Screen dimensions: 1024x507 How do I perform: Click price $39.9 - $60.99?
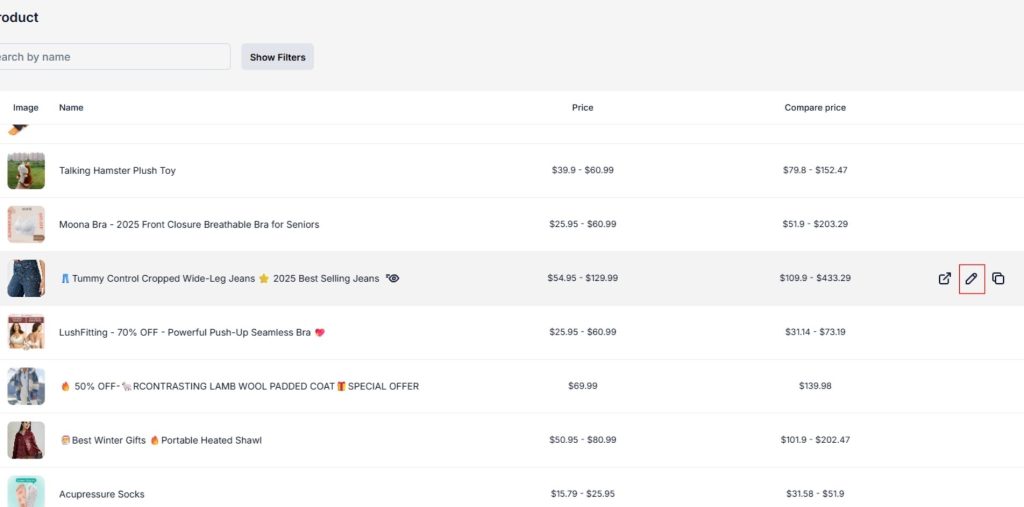click(x=583, y=171)
